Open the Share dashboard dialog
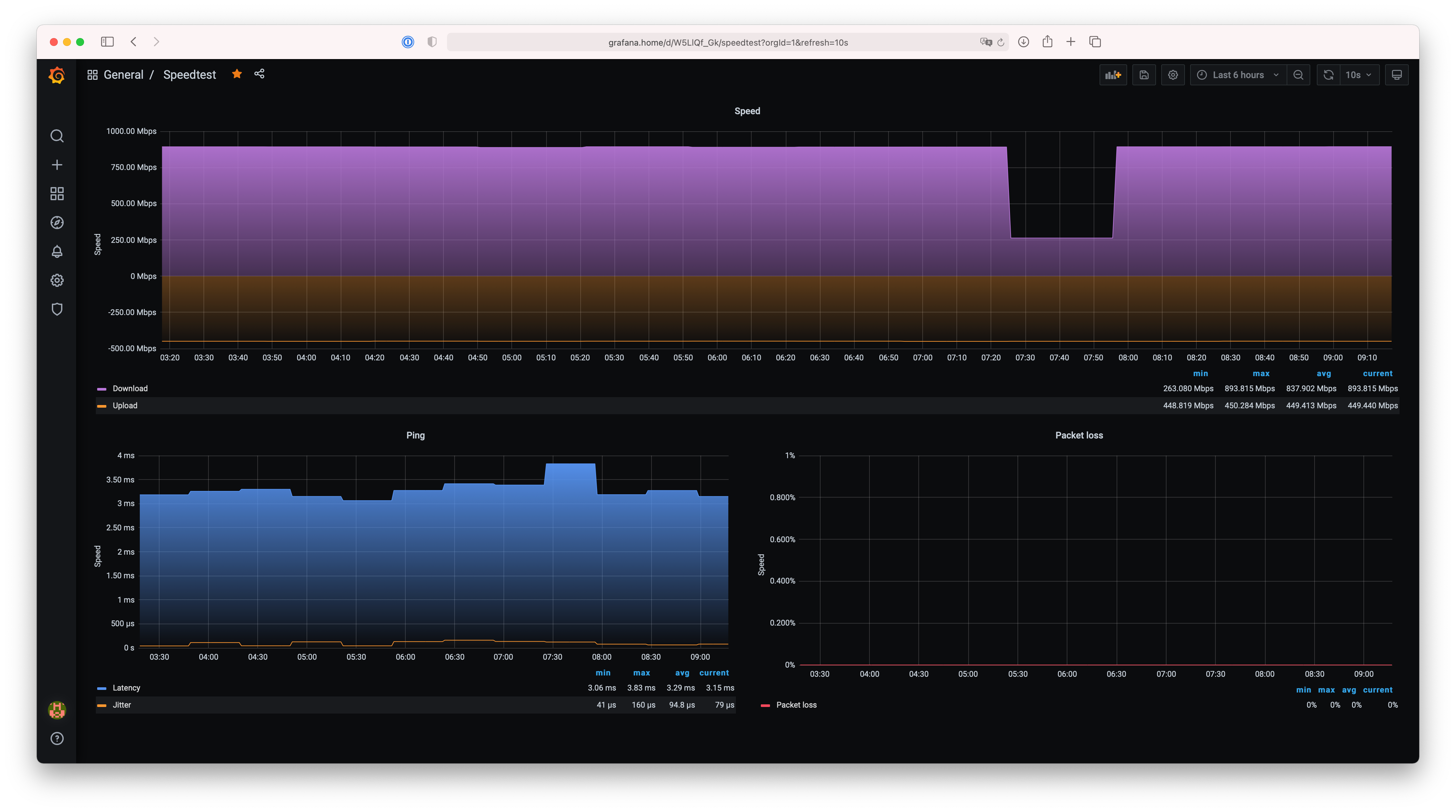The height and width of the screenshot is (812, 1456). pos(259,74)
